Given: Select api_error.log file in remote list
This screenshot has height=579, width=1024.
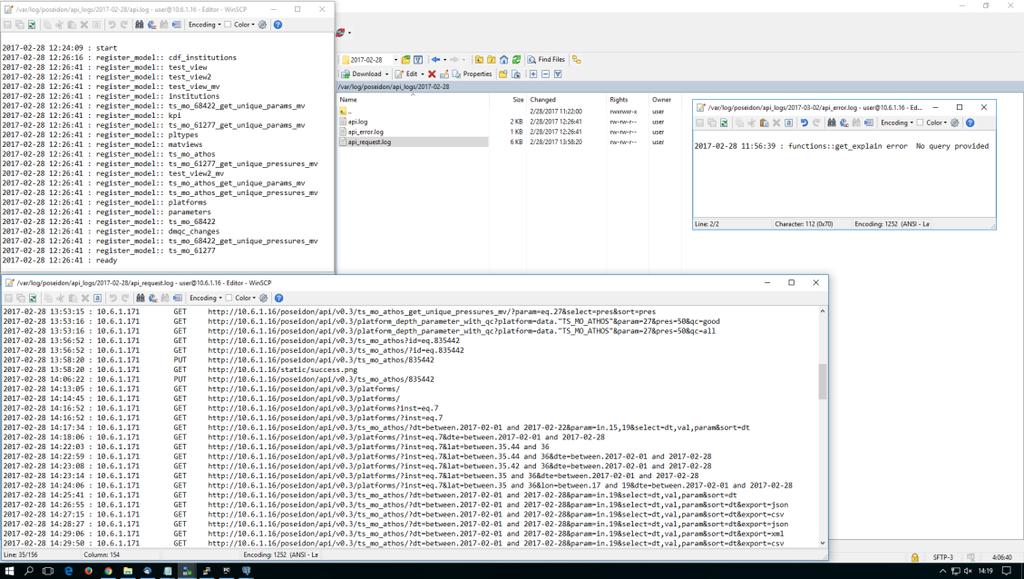Looking at the screenshot, I should pos(366,132).
